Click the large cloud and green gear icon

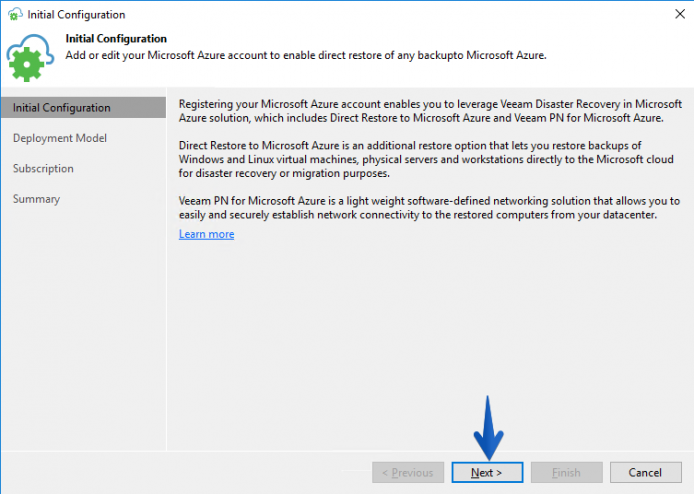tap(30, 58)
